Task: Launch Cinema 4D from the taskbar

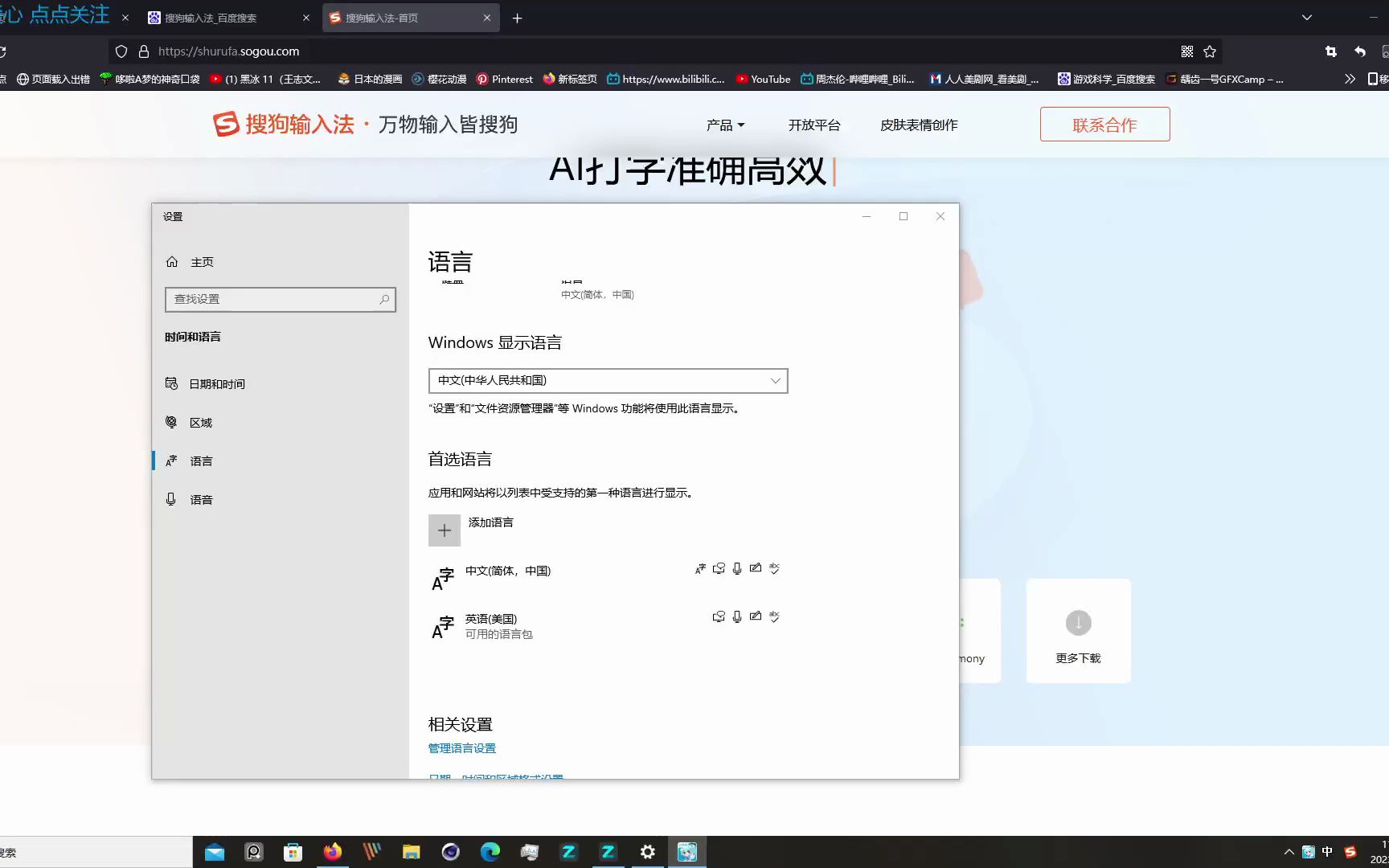Action: pyautogui.click(x=450, y=851)
